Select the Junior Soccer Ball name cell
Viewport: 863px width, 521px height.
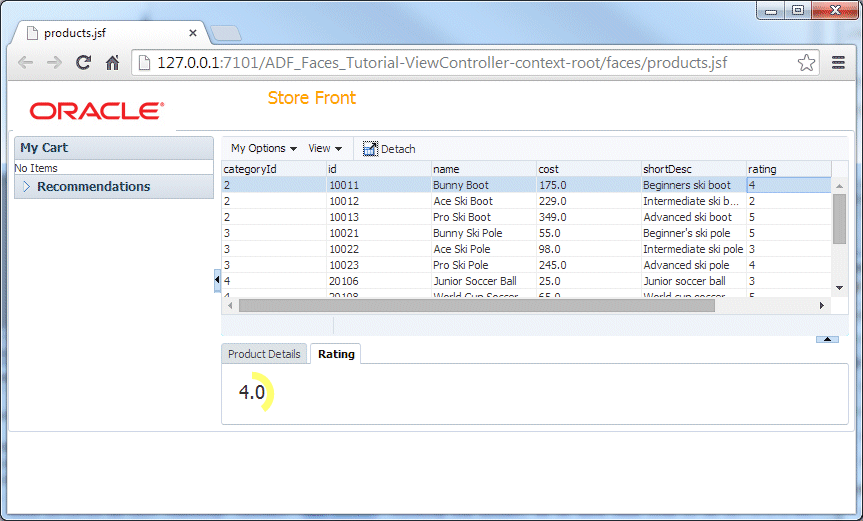point(483,281)
